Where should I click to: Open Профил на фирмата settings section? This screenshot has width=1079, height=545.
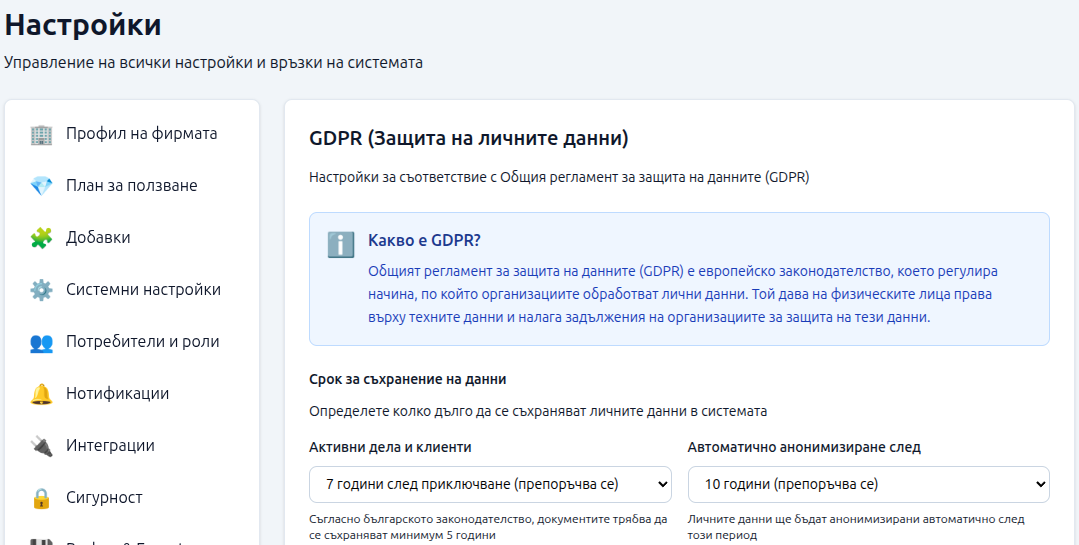(x=132, y=133)
